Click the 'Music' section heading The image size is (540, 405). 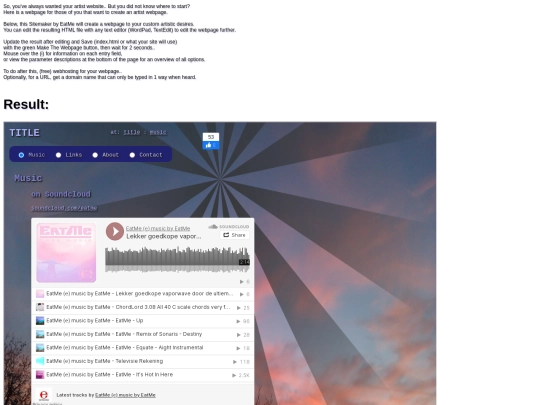pos(28,178)
